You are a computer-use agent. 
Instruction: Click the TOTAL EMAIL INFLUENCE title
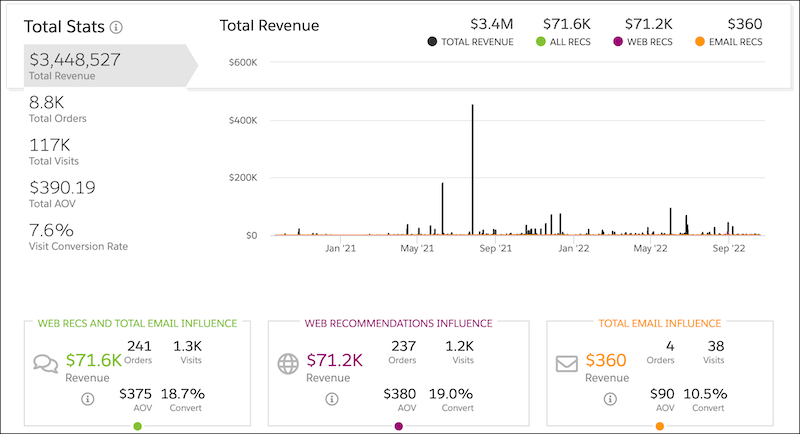660,323
